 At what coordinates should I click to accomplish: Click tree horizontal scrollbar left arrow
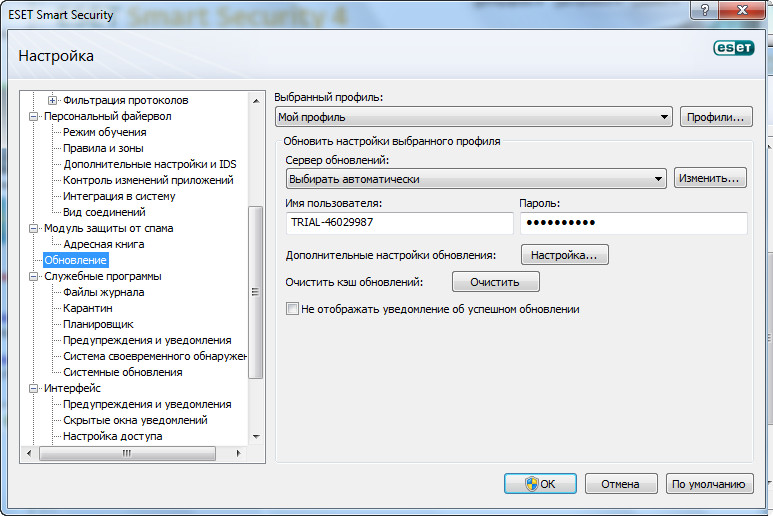[29, 453]
